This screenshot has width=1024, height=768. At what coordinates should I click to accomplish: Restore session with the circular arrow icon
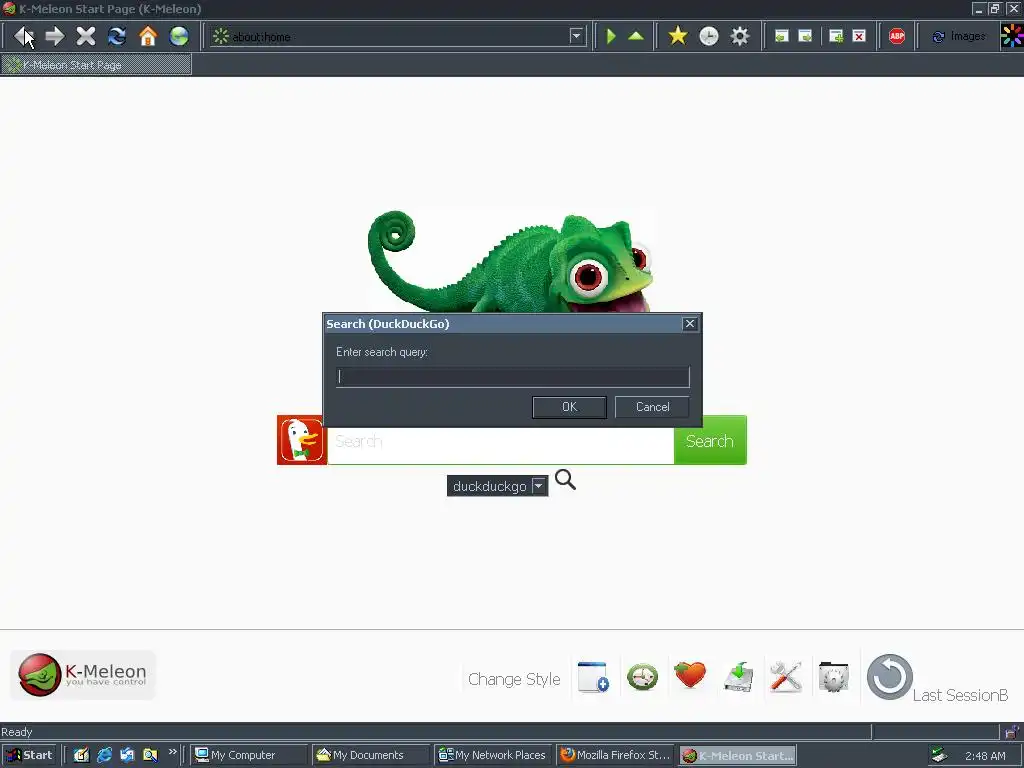click(x=889, y=677)
